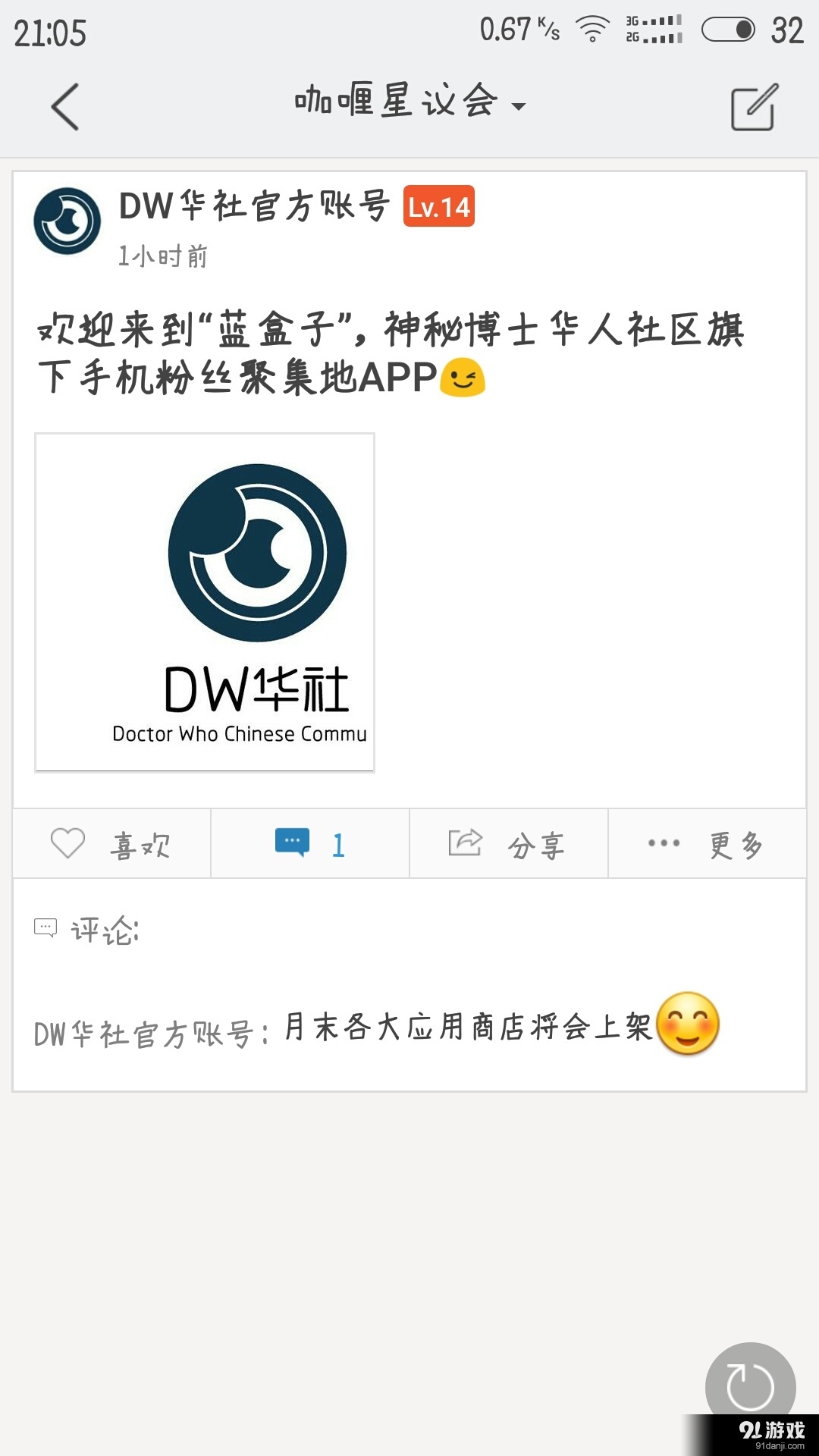Tap the DW华社官方账号 username
This screenshot has height=1456, width=819.
pyautogui.click(x=254, y=206)
